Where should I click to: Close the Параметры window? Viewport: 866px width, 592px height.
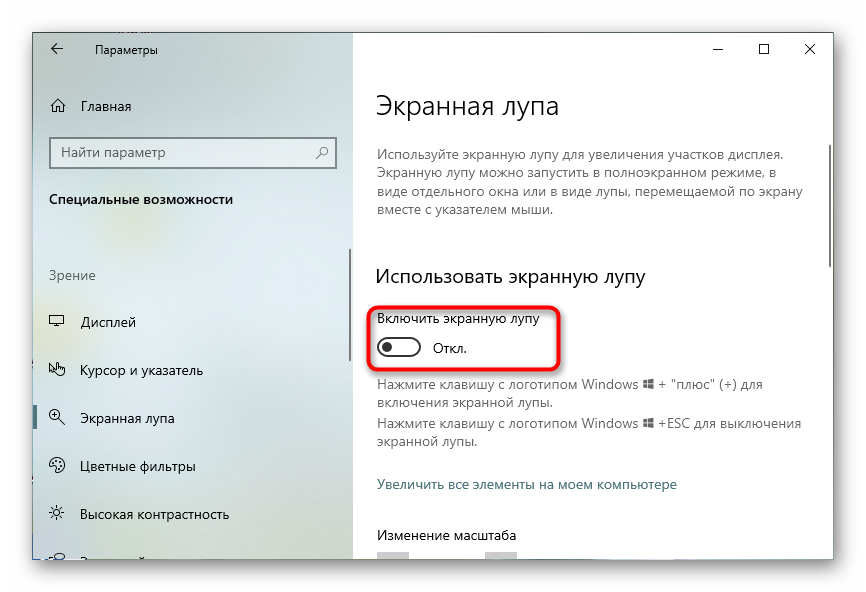810,49
